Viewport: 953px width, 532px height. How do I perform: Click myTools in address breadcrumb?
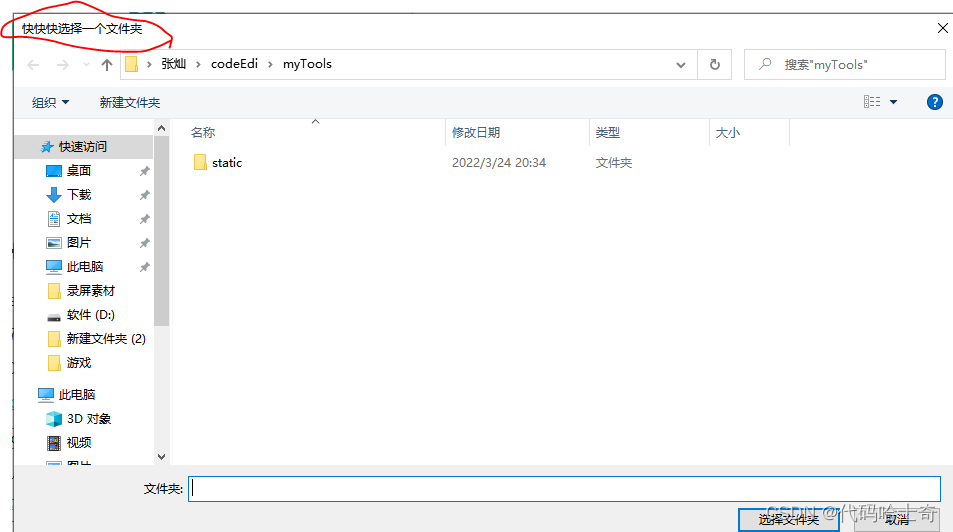point(308,64)
